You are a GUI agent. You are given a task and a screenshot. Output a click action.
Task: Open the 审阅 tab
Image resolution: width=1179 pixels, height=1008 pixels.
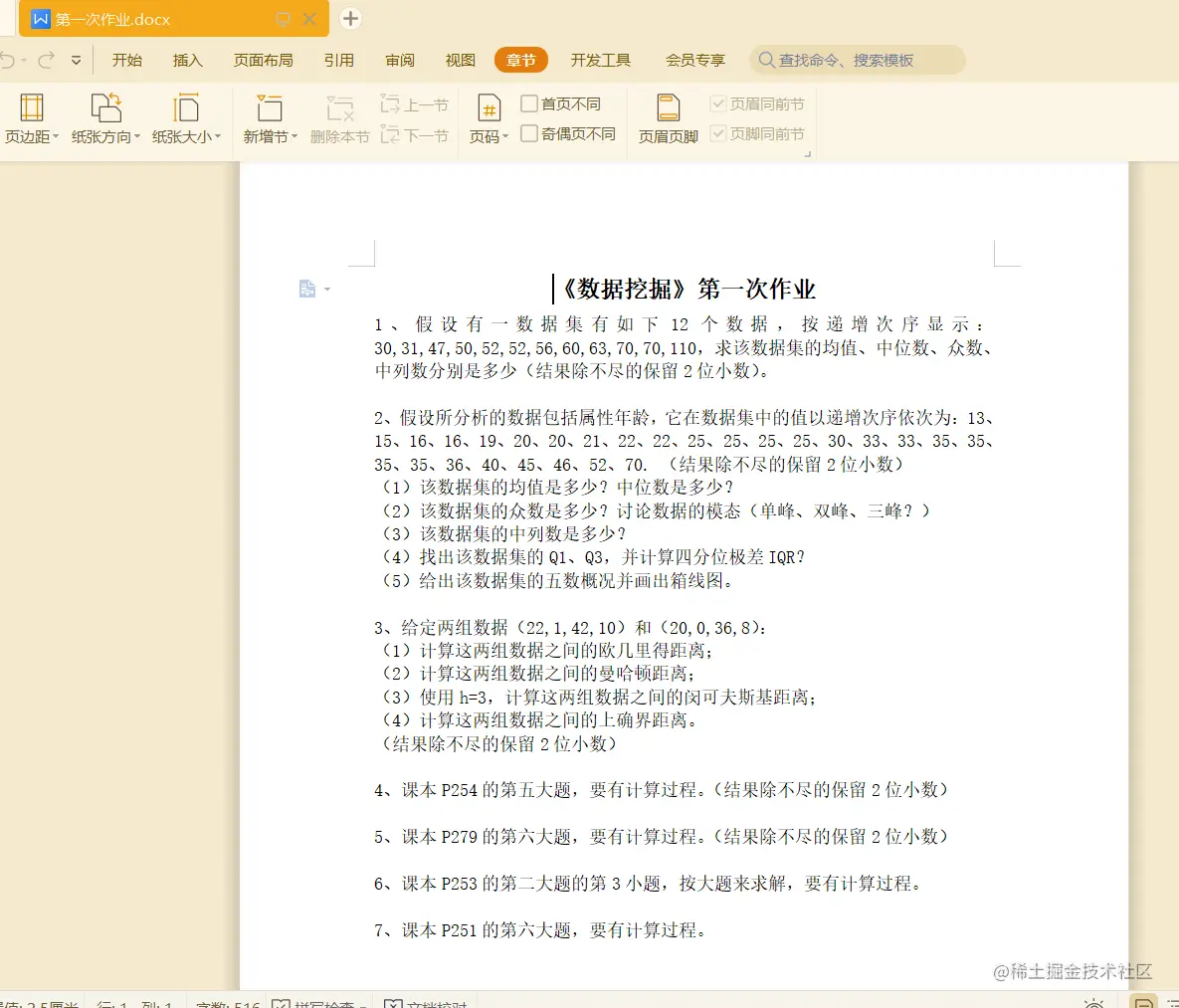tap(400, 60)
